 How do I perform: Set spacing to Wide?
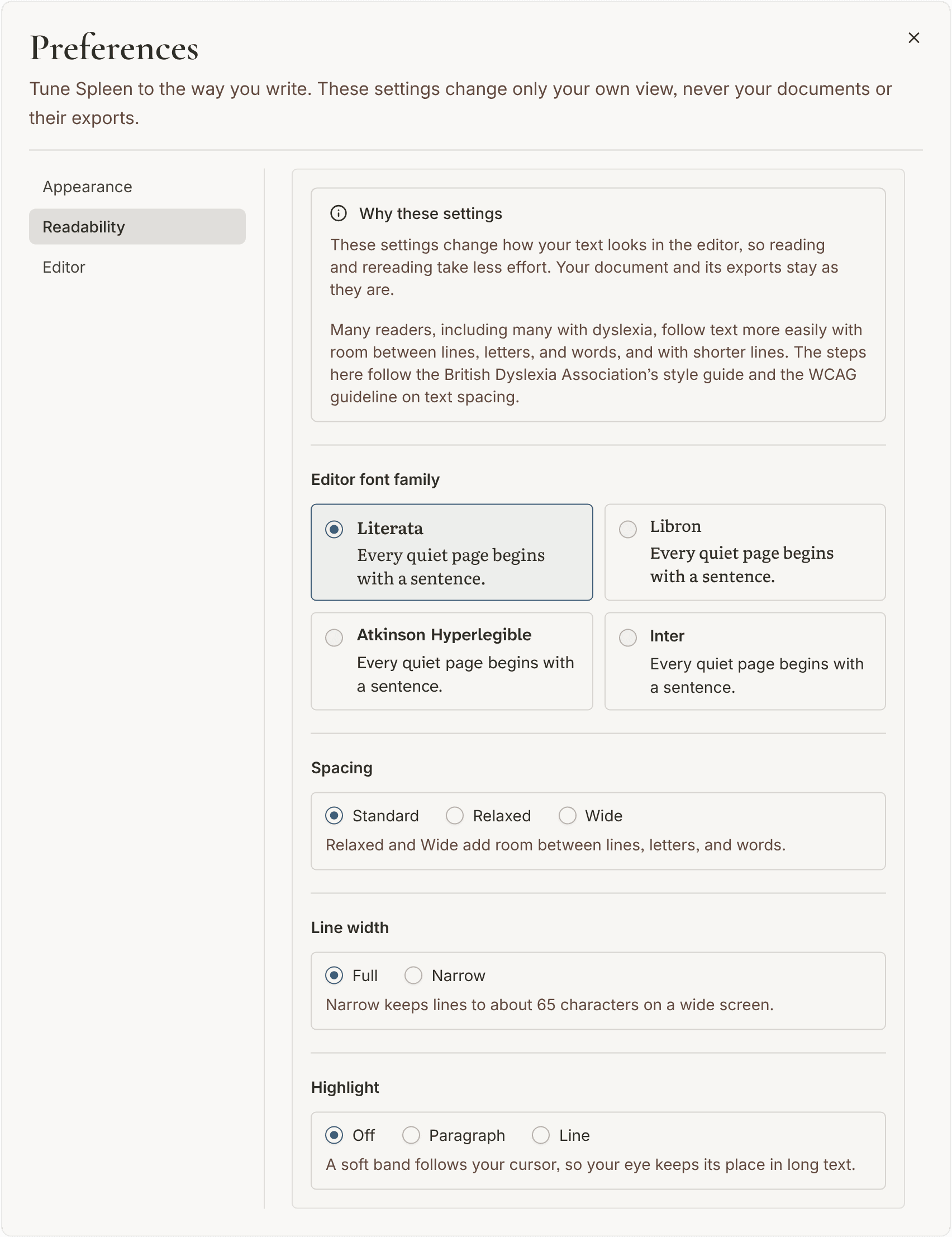[x=568, y=816]
